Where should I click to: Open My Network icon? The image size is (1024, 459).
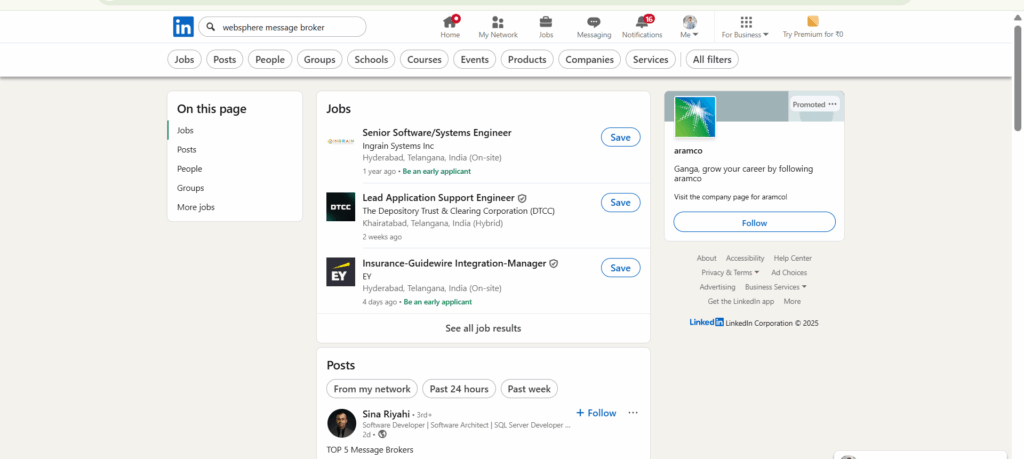click(x=498, y=22)
